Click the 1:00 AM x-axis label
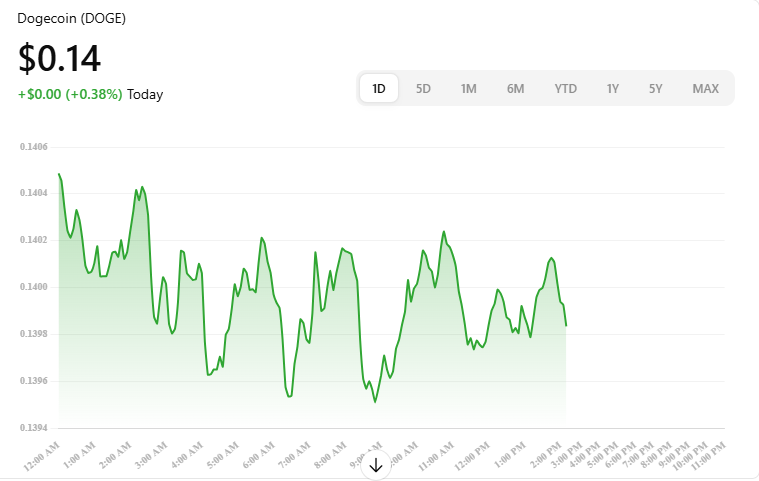 pos(79,456)
